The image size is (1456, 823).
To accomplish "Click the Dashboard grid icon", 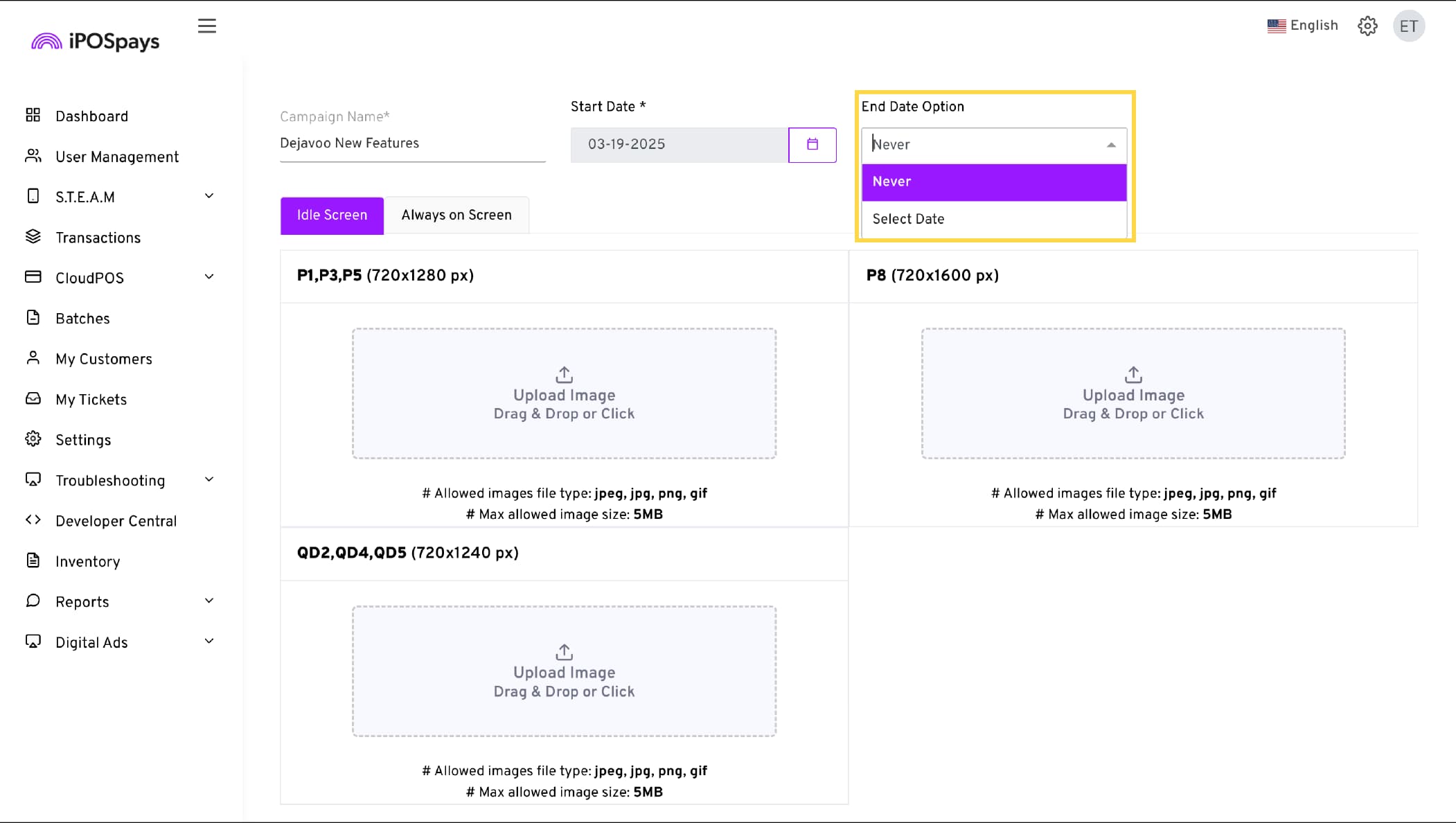I will 33,115.
